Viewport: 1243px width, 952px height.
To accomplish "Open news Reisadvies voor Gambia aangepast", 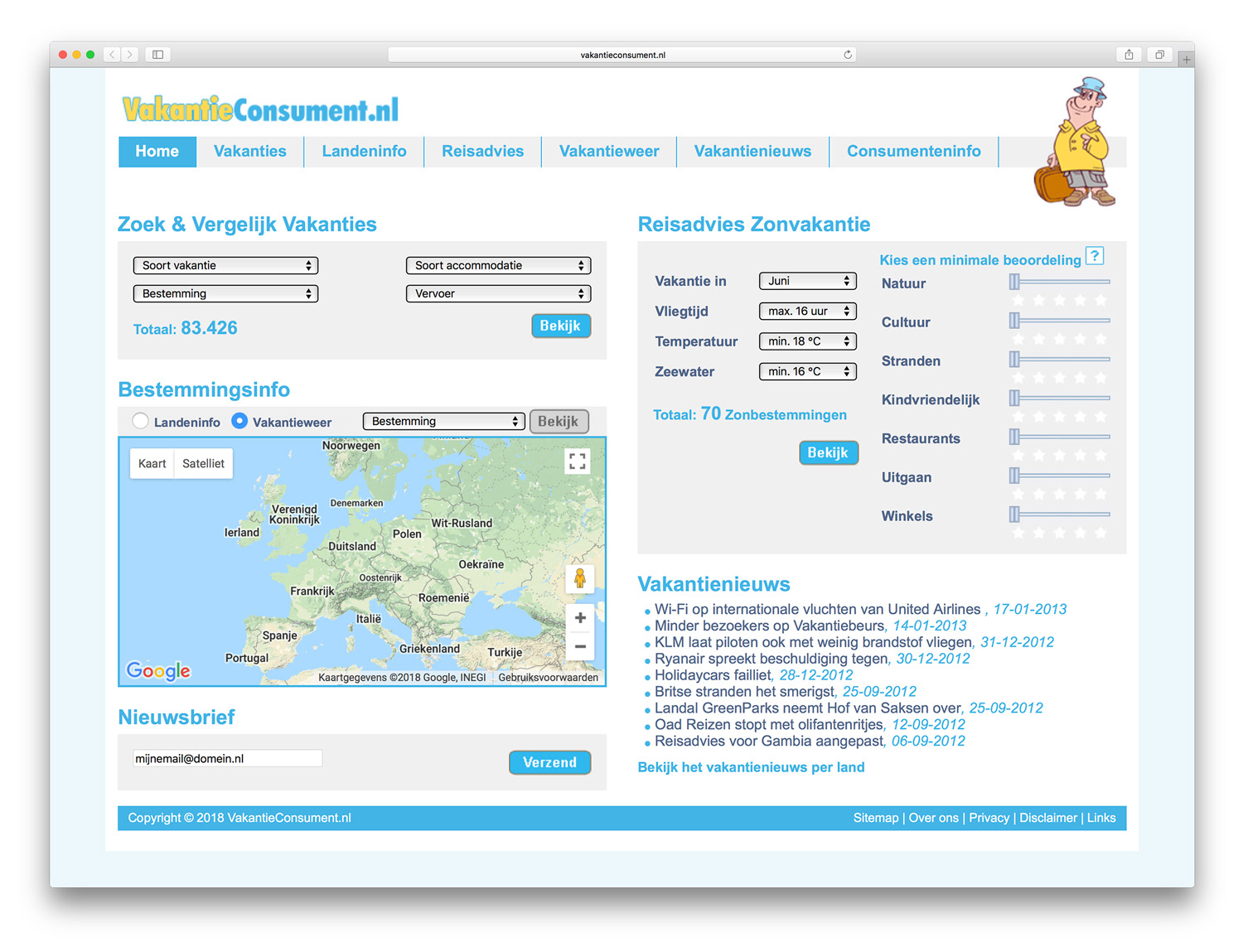I will point(769,742).
